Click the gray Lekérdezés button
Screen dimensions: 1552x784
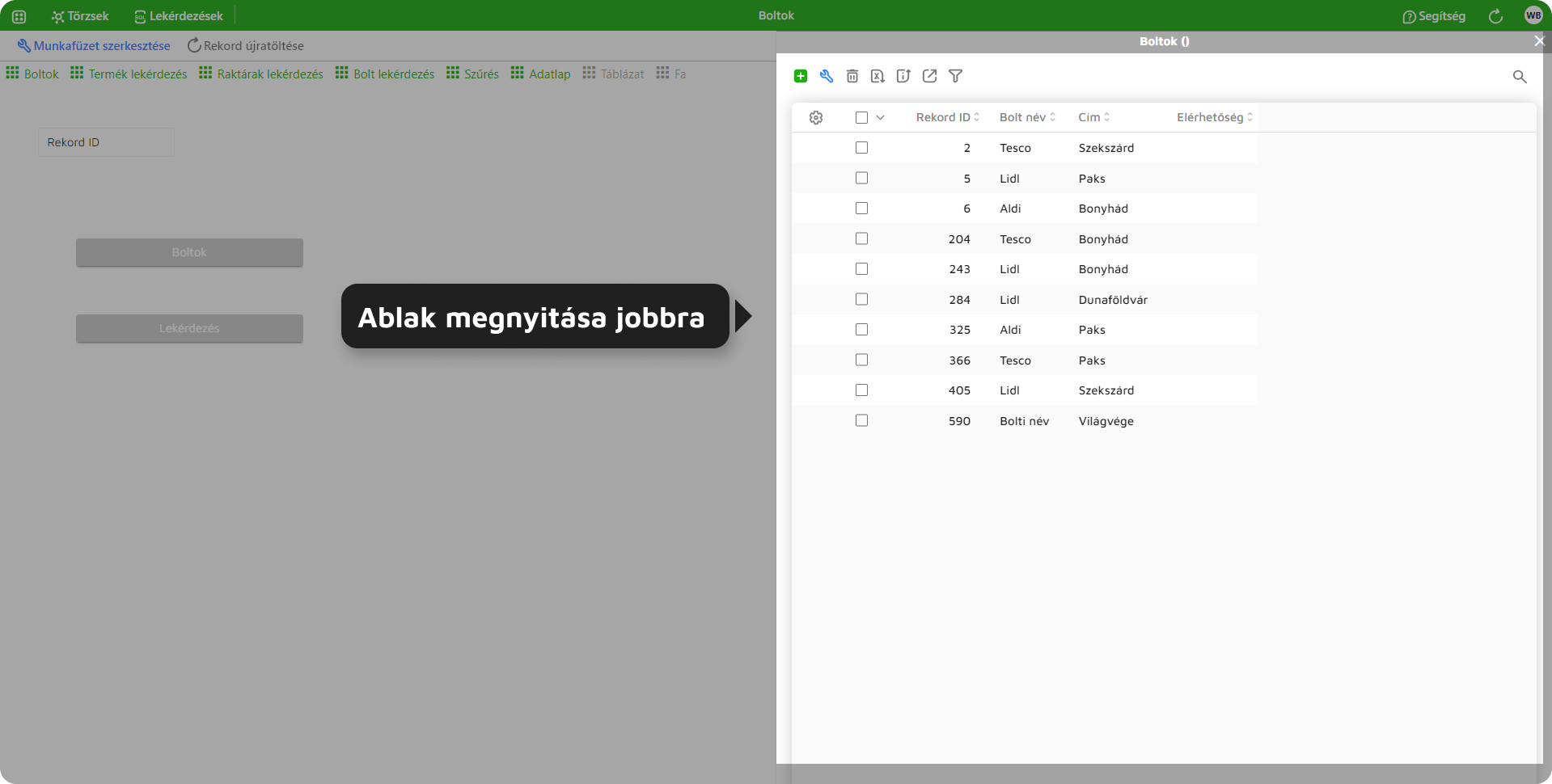[x=189, y=328]
